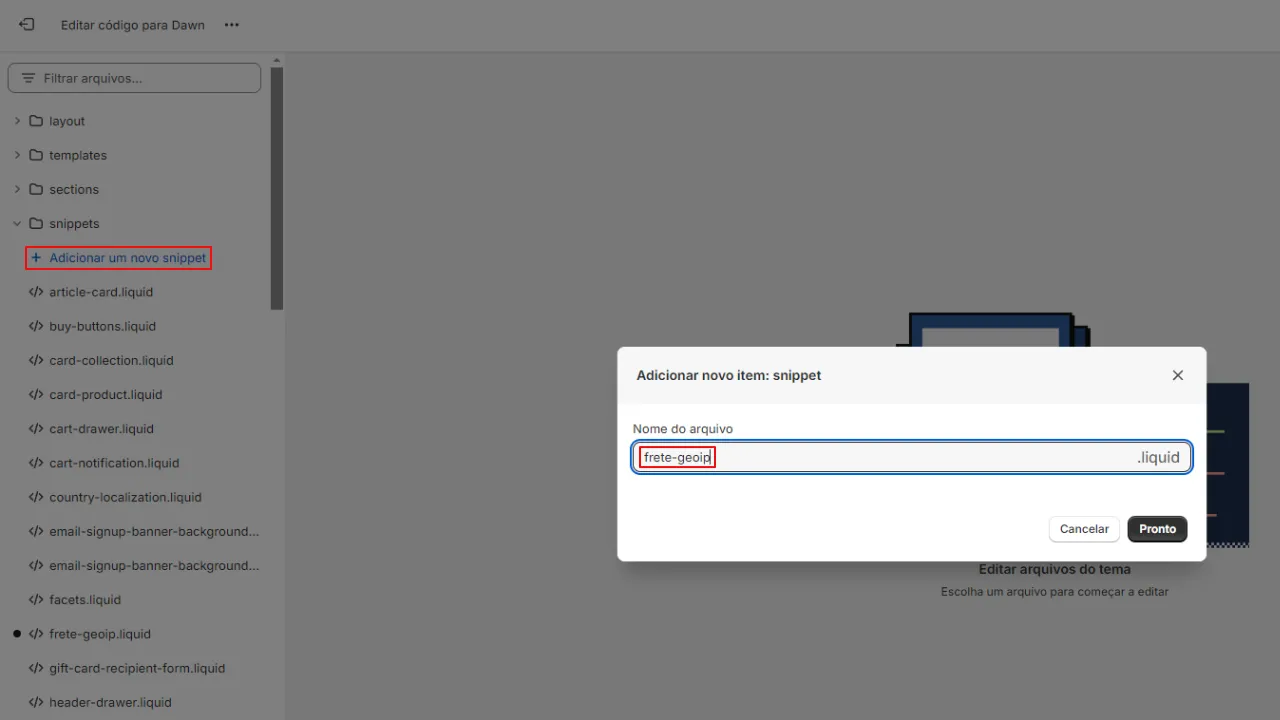
Task: Click the templates folder label
Action: [x=78, y=155]
